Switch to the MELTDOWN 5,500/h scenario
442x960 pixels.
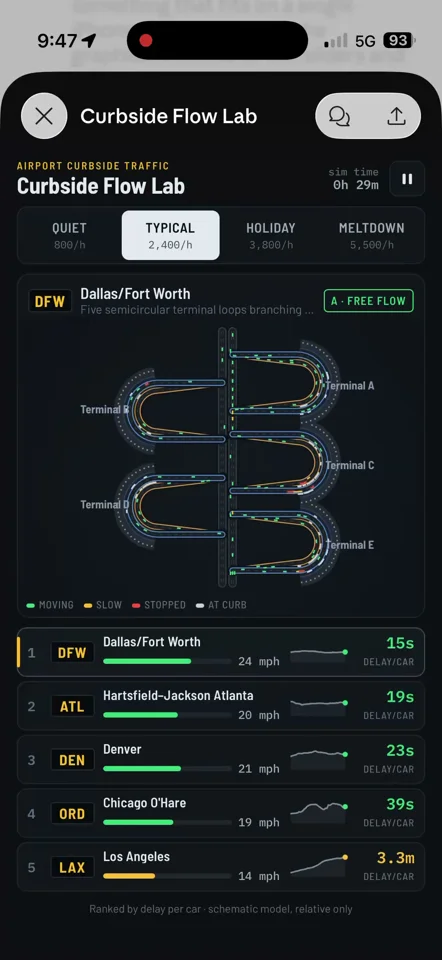point(372,236)
